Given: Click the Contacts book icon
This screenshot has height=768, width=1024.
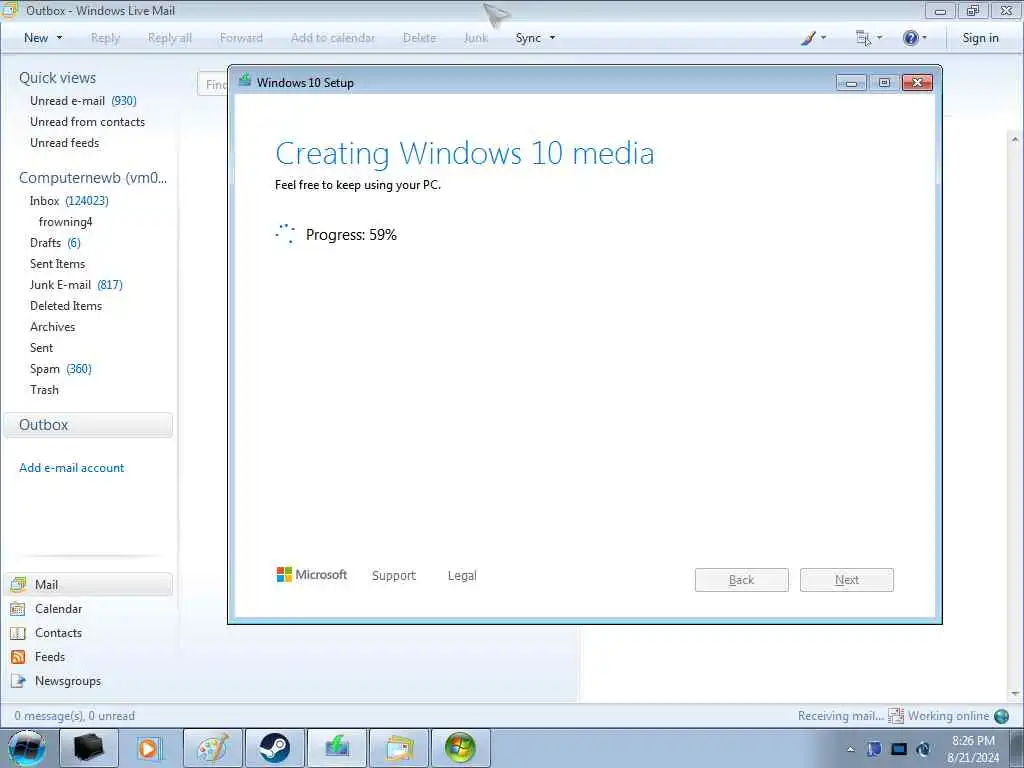Looking at the screenshot, I should click(18, 633).
